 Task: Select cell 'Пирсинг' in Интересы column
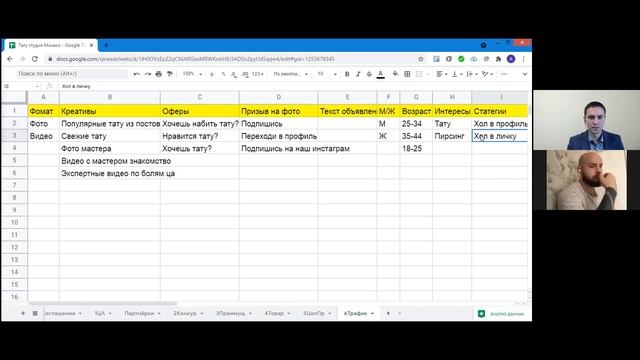[452, 136]
